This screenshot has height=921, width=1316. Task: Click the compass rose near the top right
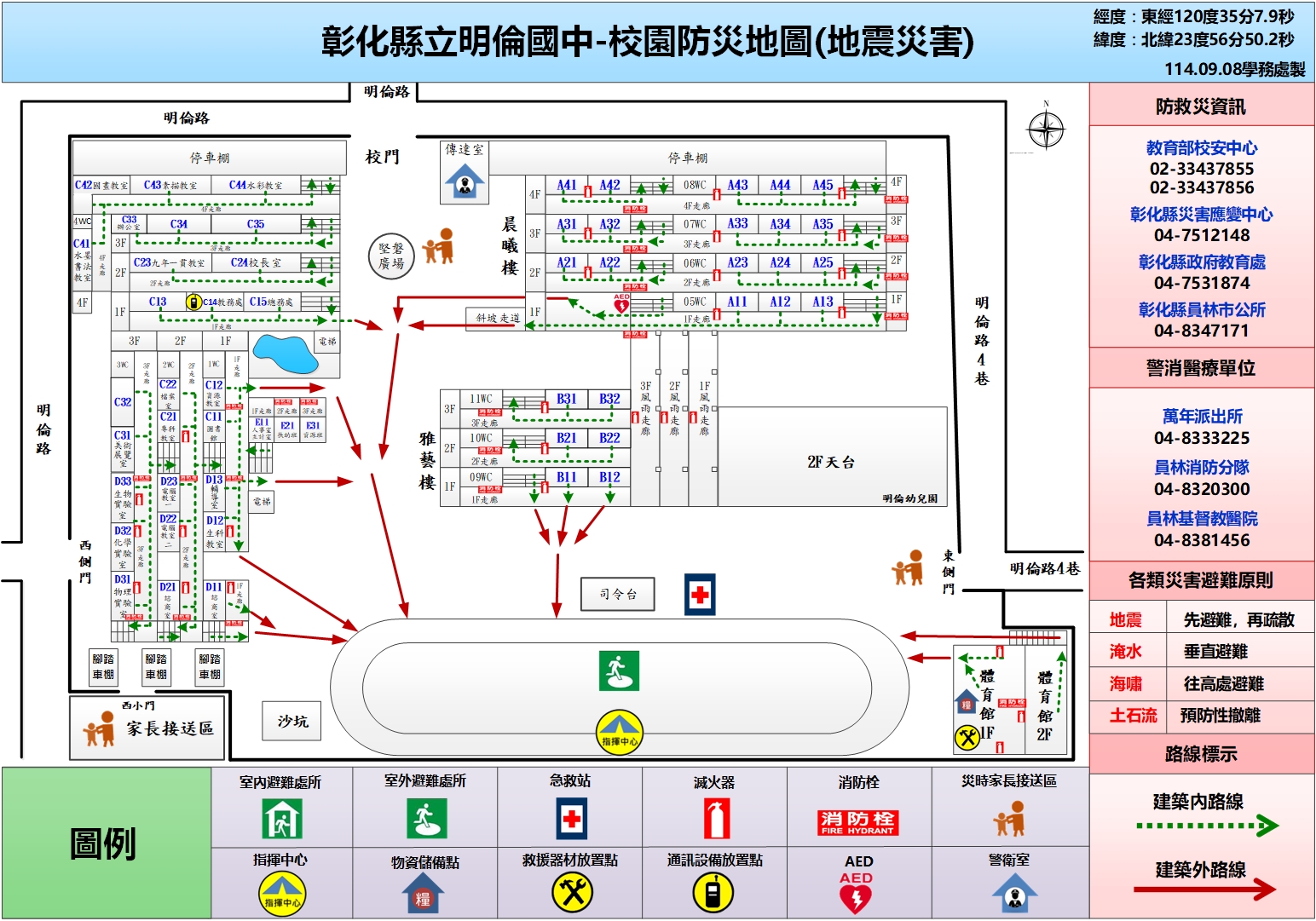tap(1045, 129)
